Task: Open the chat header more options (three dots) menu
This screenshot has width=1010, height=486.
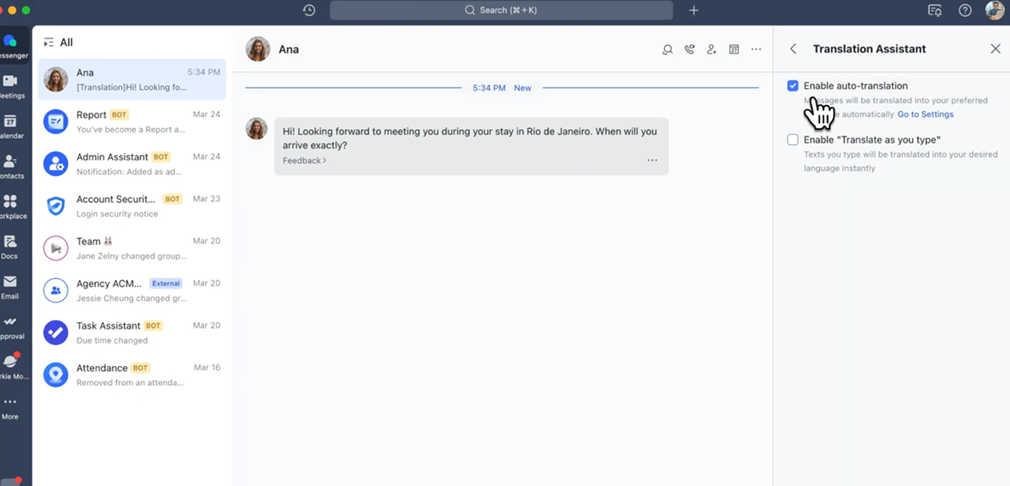Action: click(756, 49)
